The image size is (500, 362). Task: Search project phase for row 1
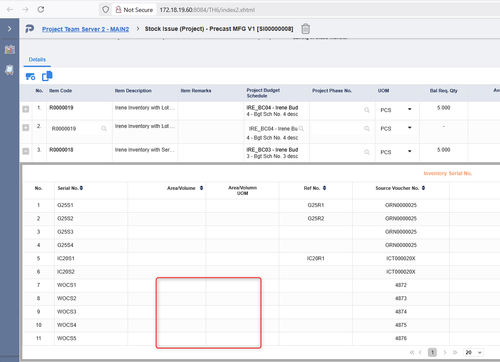pos(367,110)
